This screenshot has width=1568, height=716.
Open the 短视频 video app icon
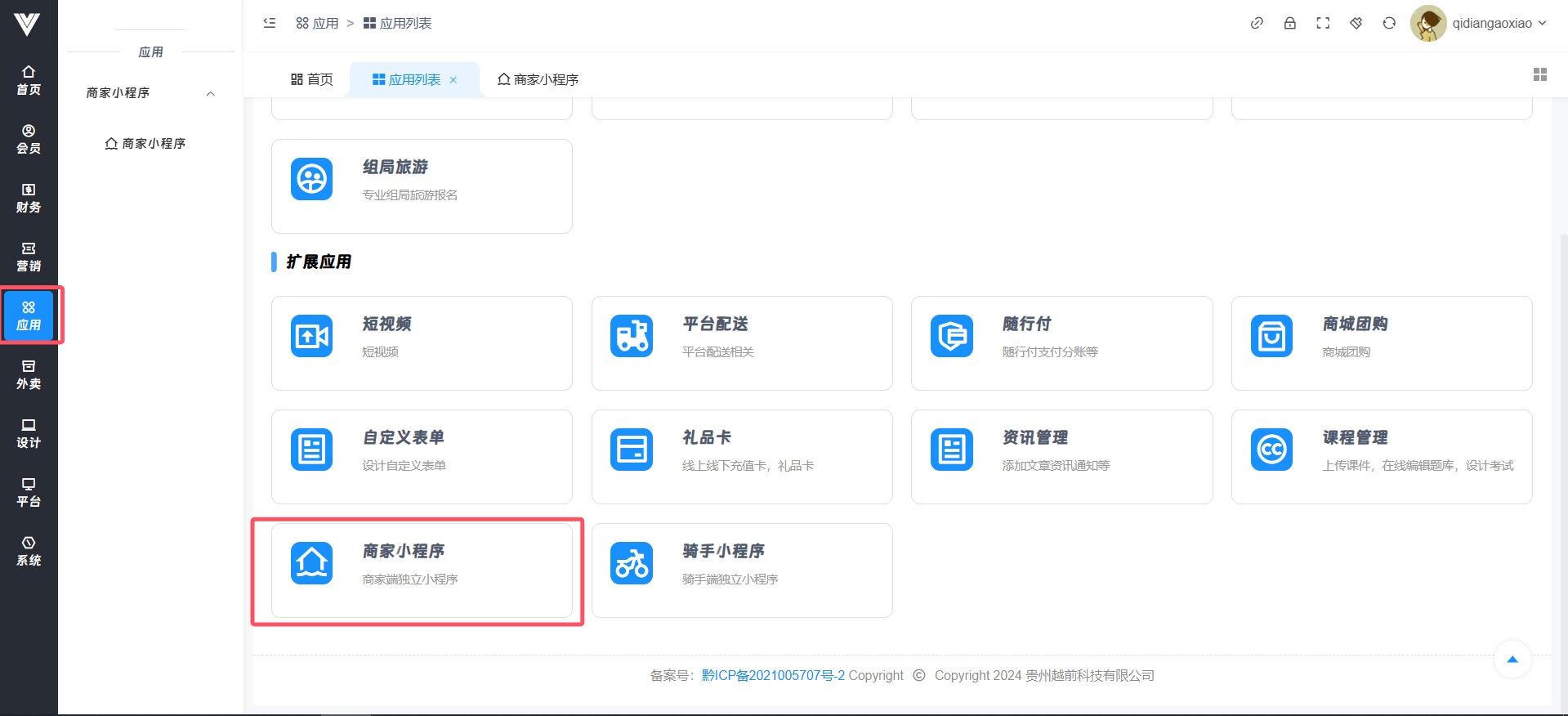click(311, 336)
